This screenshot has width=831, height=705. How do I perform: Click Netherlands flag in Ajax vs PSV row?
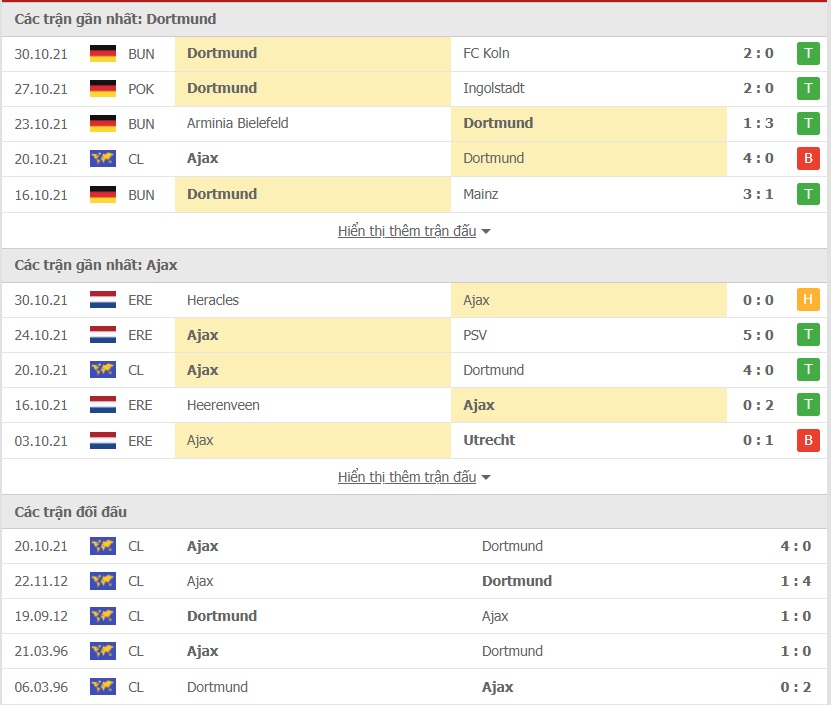tap(102, 335)
